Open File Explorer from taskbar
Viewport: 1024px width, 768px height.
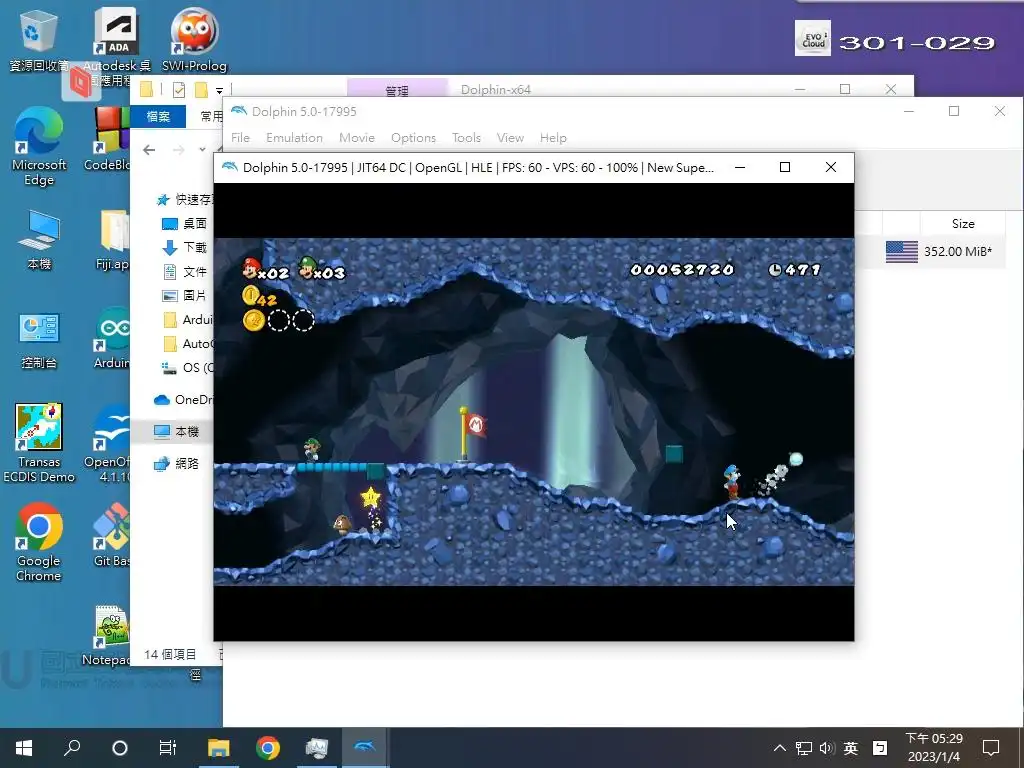coord(219,748)
